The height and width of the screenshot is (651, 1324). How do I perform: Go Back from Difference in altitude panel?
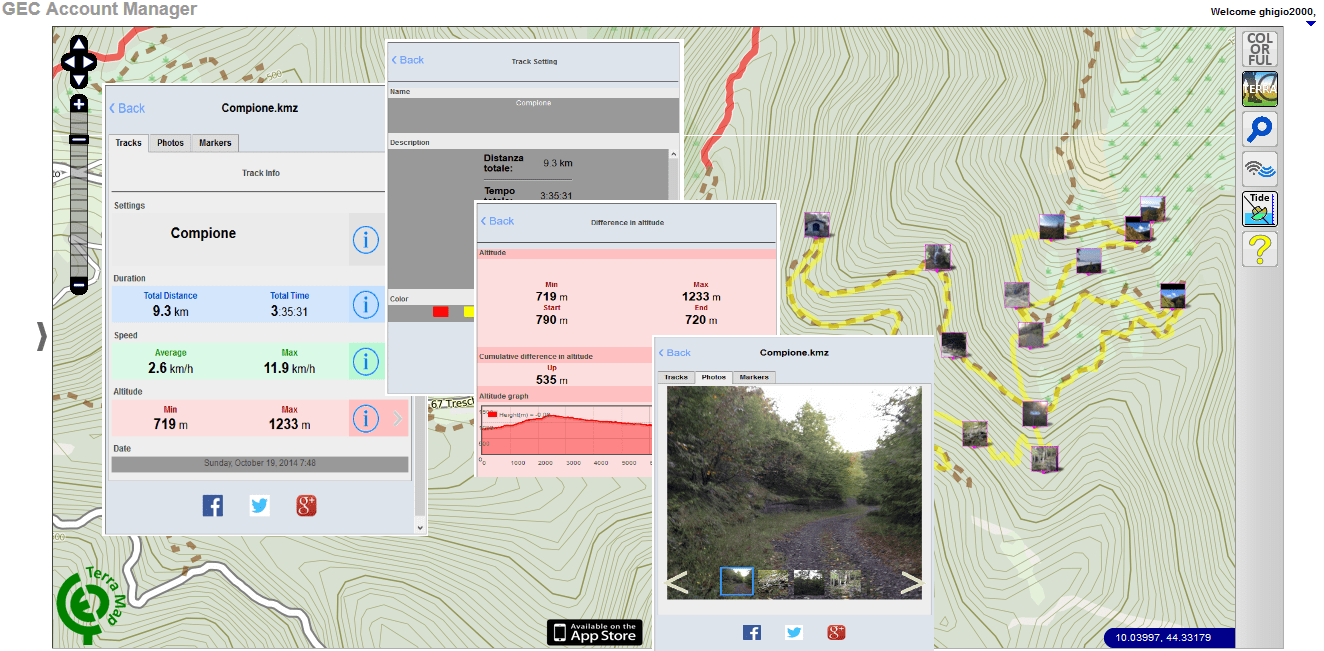point(497,221)
